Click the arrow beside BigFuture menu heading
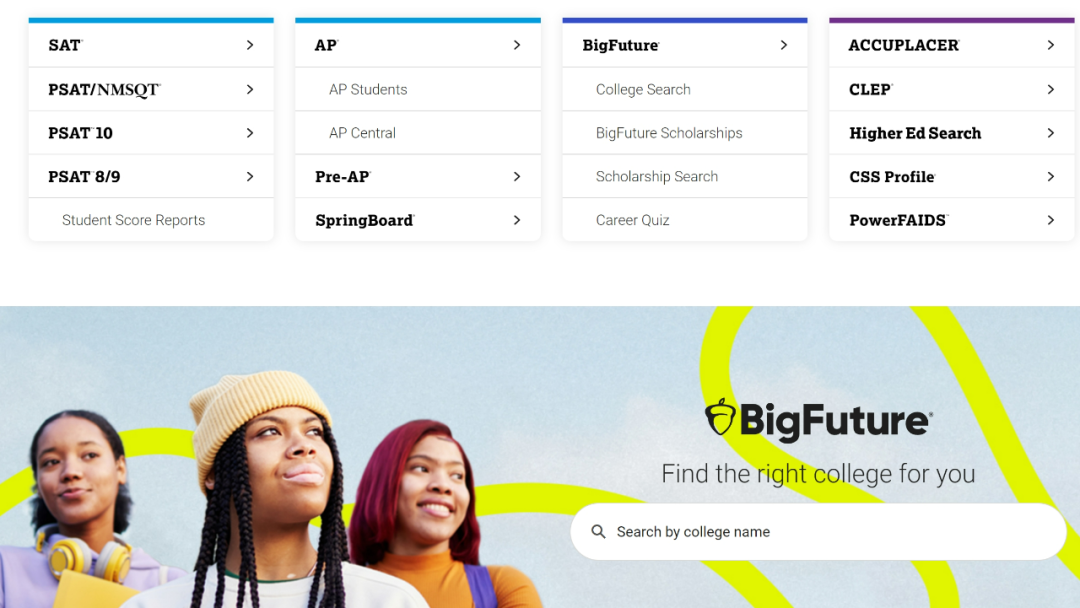This screenshot has height=608, width=1080. pos(784,45)
